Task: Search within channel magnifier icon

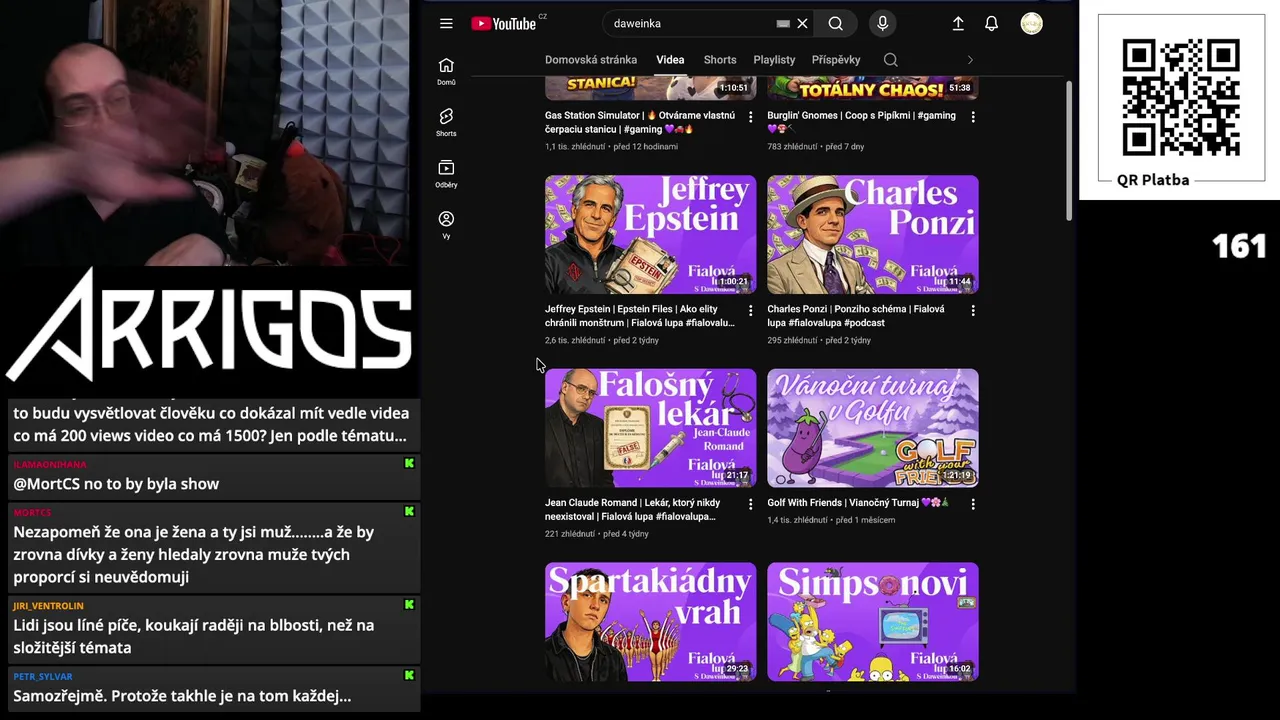Action: [890, 60]
